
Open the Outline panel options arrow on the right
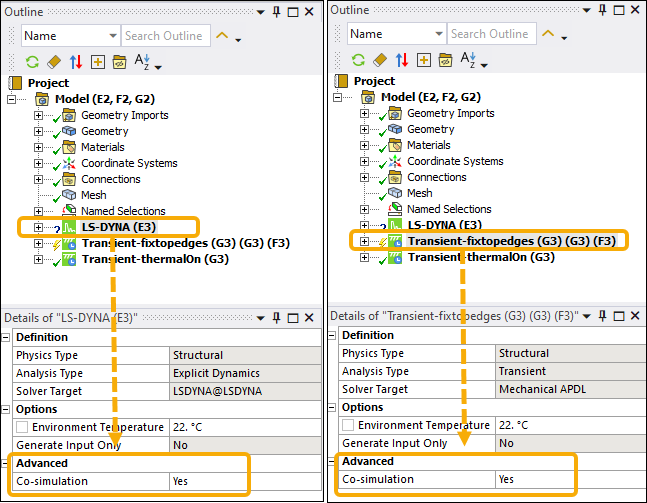[589, 10]
